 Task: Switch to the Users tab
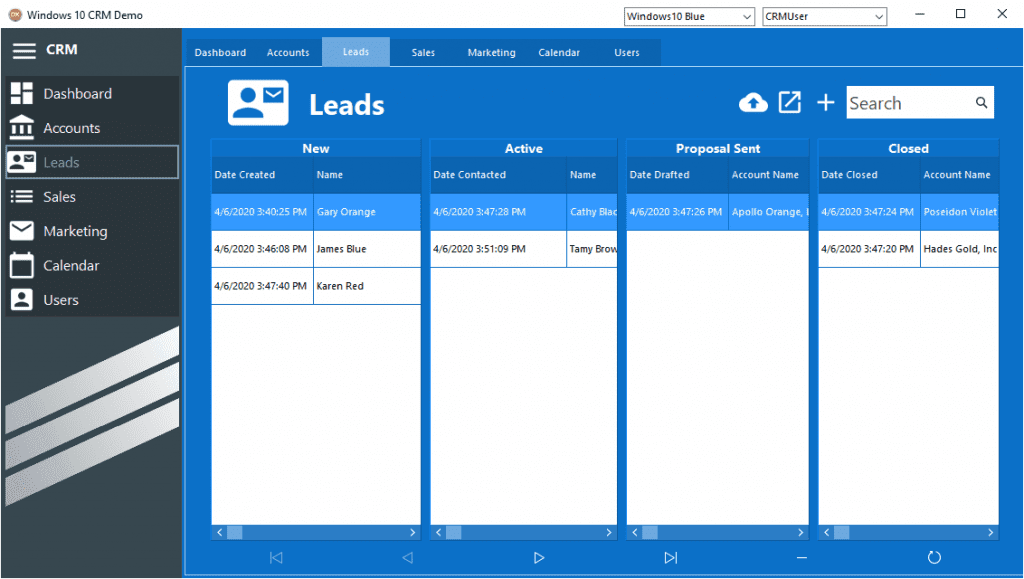(x=627, y=52)
